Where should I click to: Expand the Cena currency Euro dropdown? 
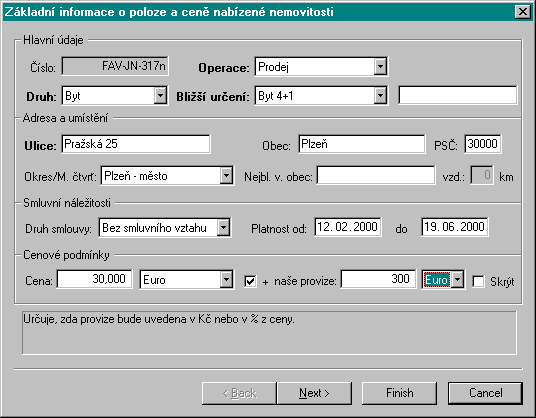coord(226,280)
